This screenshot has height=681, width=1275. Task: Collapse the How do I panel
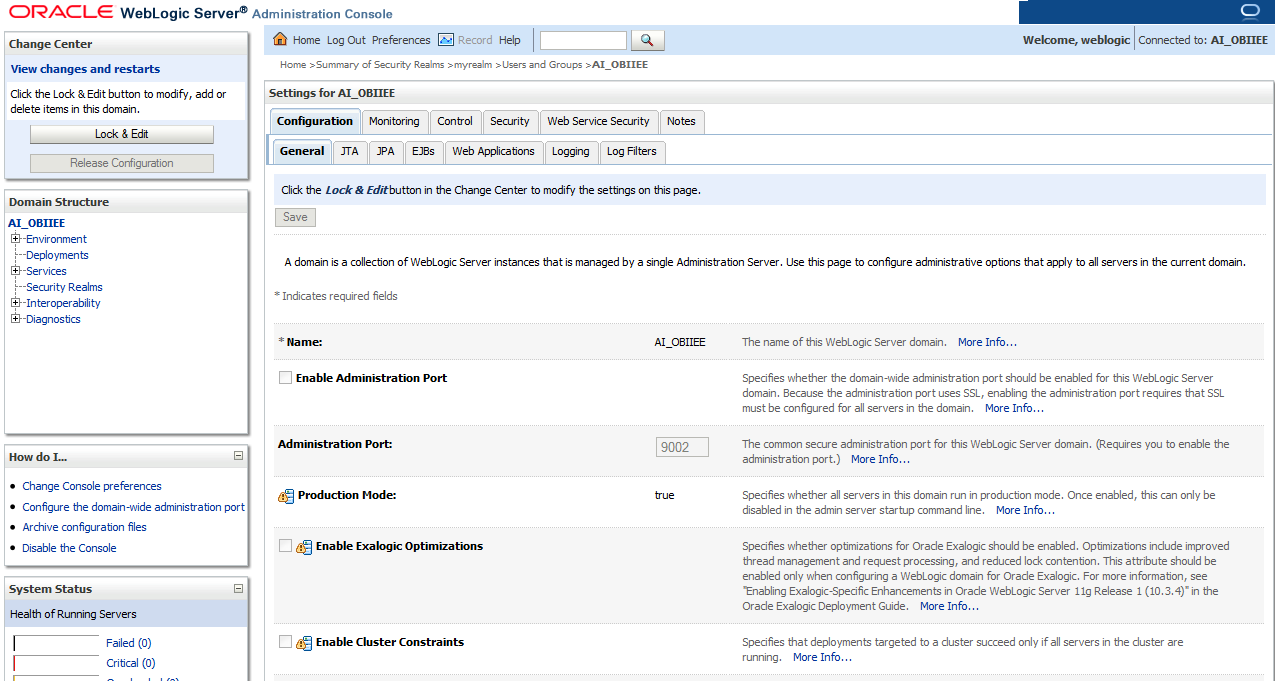(x=238, y=456)
